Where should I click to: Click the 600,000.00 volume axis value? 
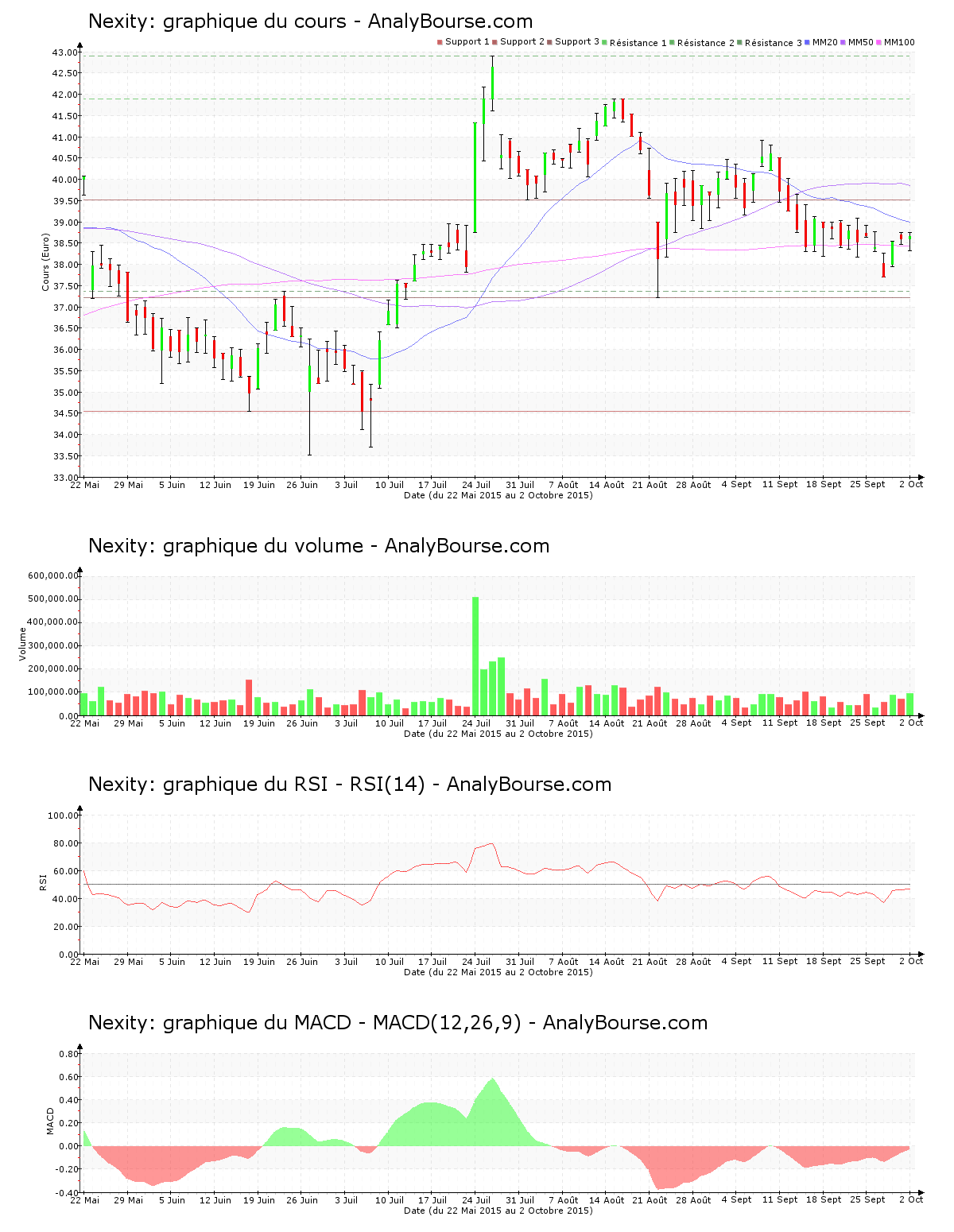(53, 575)
